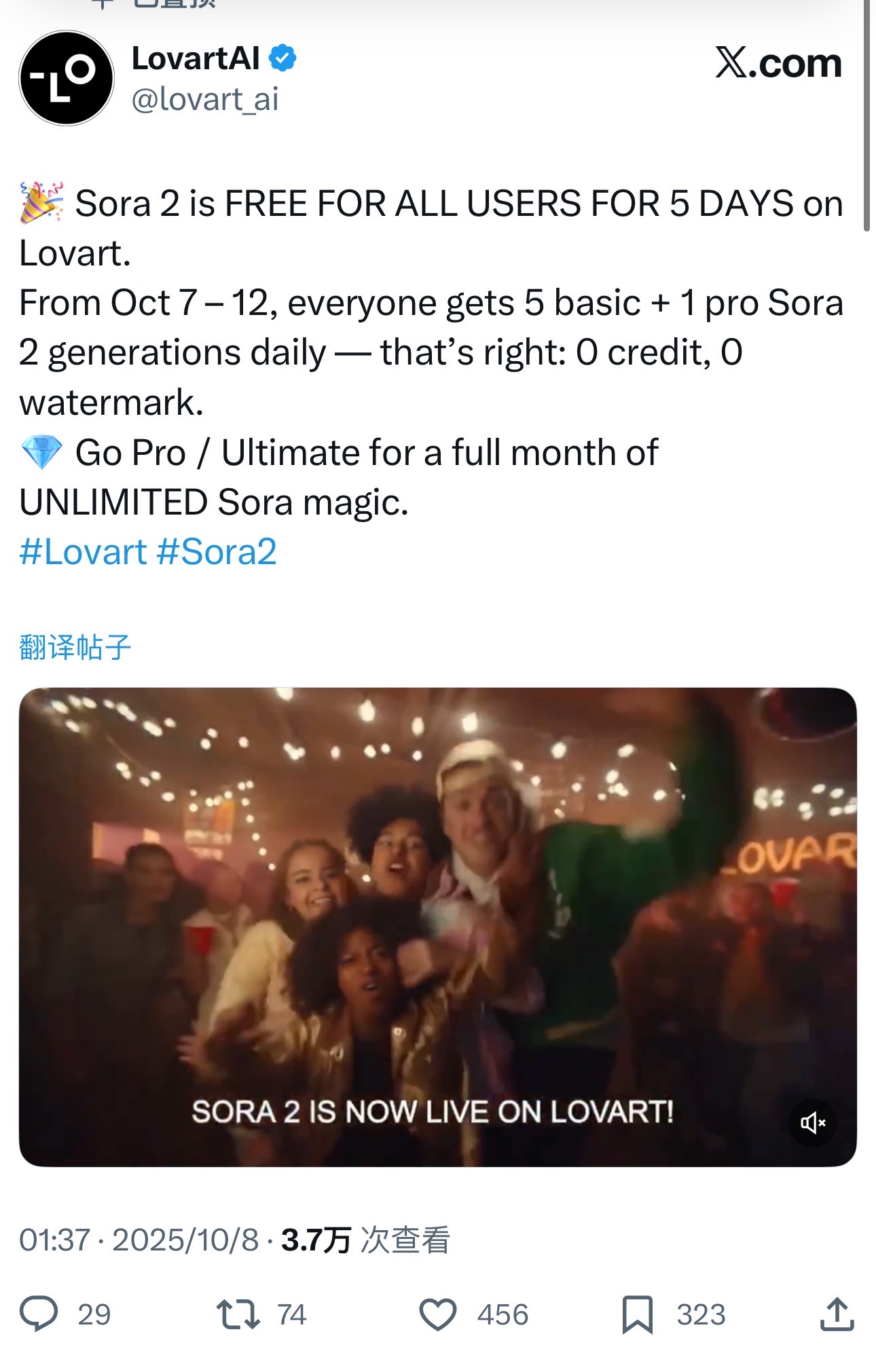The height and width of the screenshot is (1372, 876).
Task: Open the @lovart_ai handle
Action: pos(205,100)
